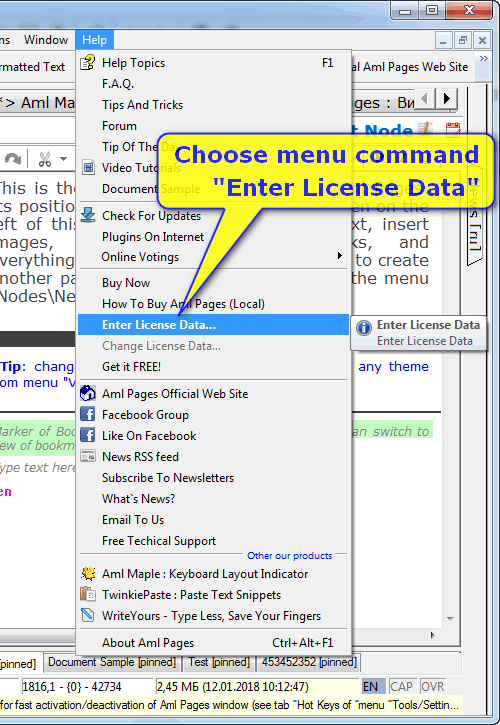Choose Enter License Data menu command
Screen dimensions: 500x725
213,325
